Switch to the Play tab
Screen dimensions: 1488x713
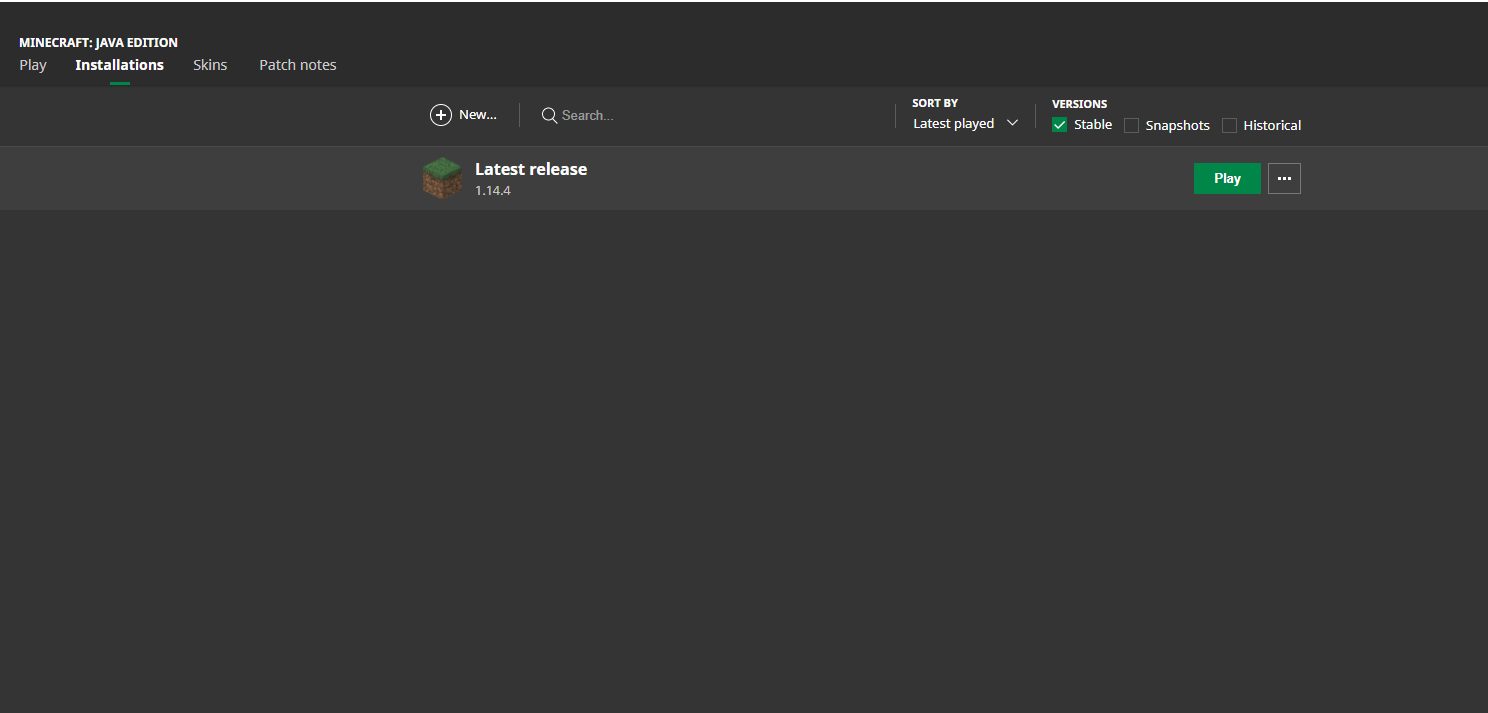pos(33,65)
